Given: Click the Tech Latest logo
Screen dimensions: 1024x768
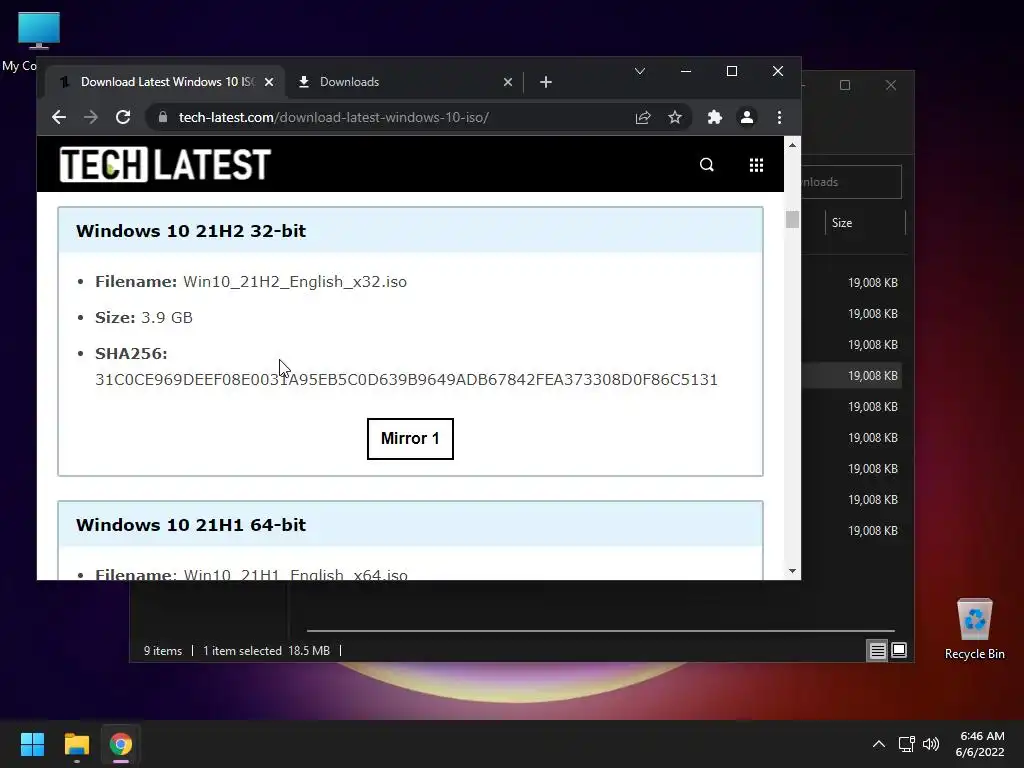Looking at the screenshot, I should (x=165, y=165).
